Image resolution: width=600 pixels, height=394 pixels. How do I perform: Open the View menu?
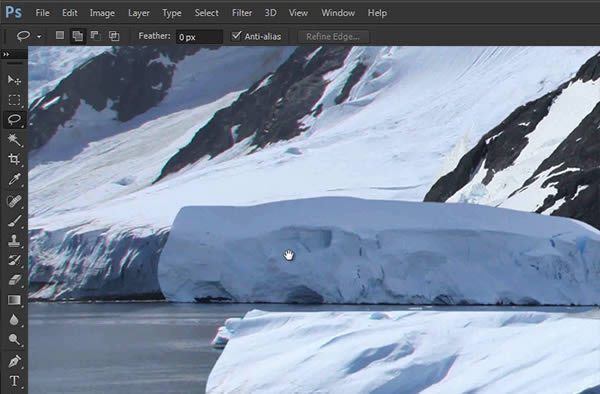tap(298, 13)
